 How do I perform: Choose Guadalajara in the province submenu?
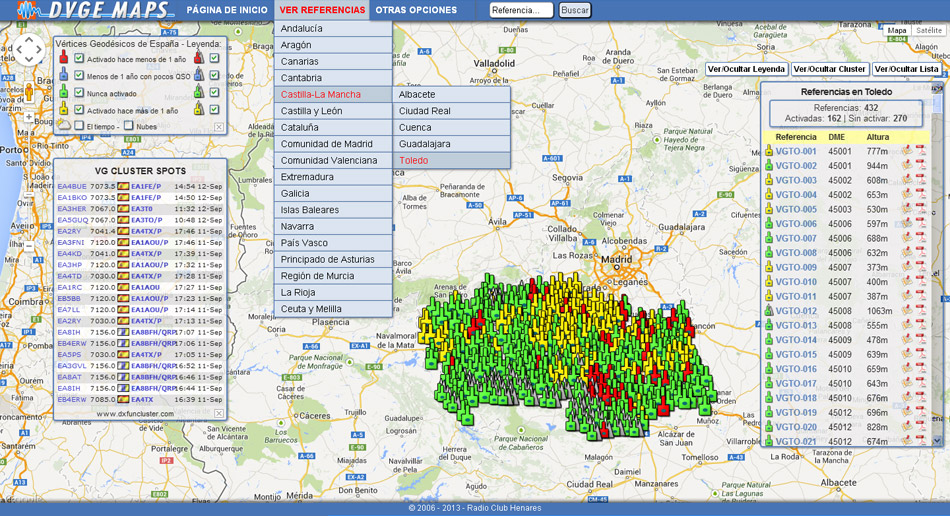[451, 144]
